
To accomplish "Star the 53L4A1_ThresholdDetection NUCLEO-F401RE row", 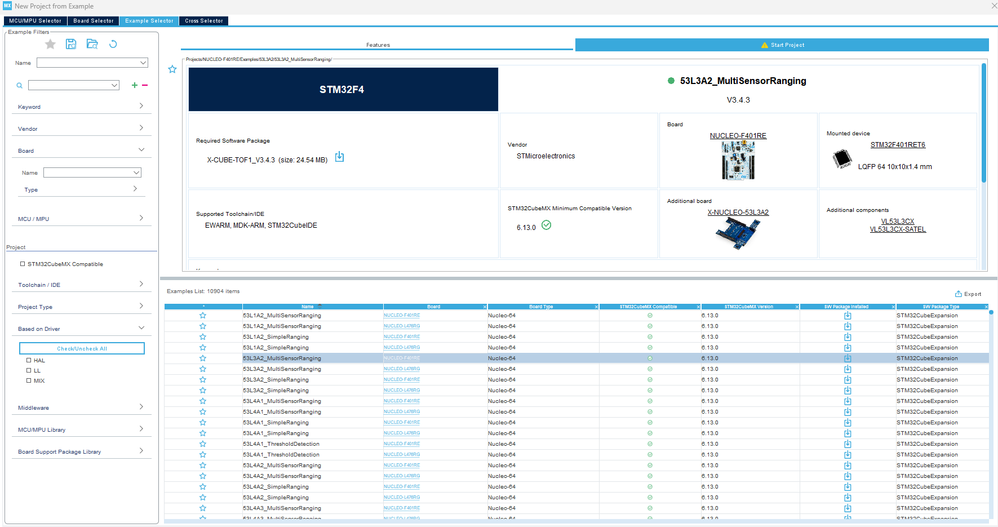I will [x=203, y=444].
